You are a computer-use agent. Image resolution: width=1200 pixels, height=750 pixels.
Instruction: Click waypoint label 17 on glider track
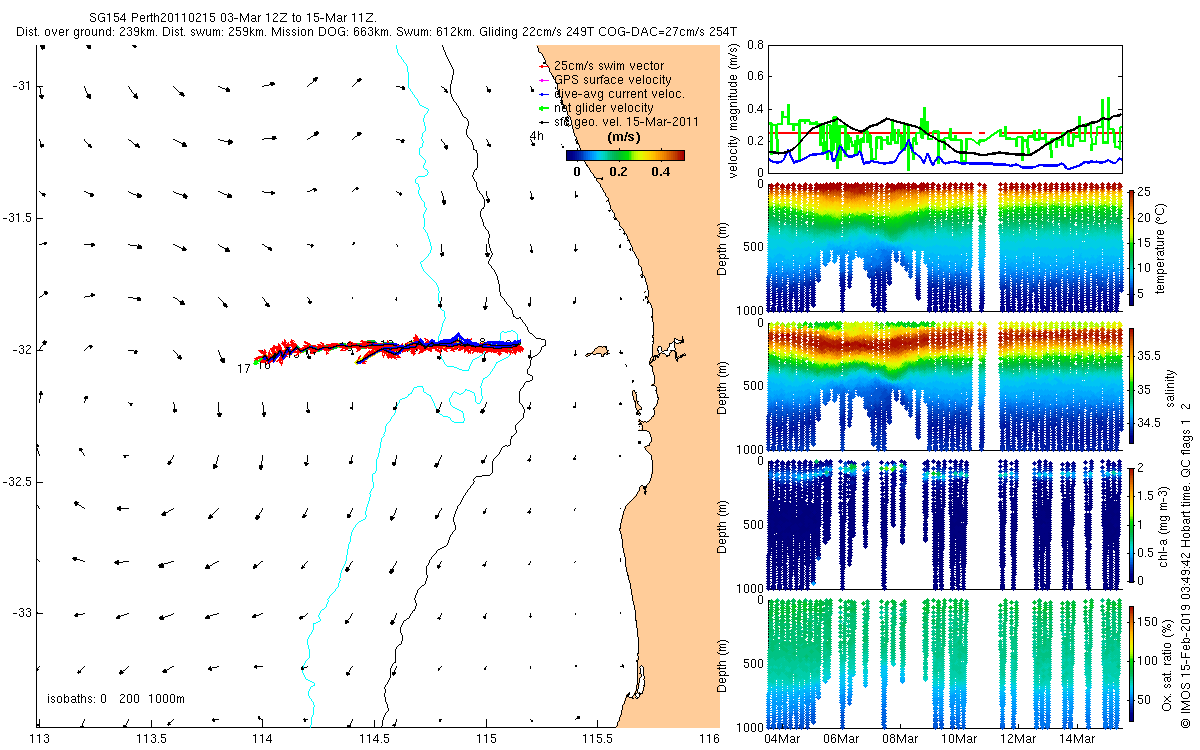[243, 369]
